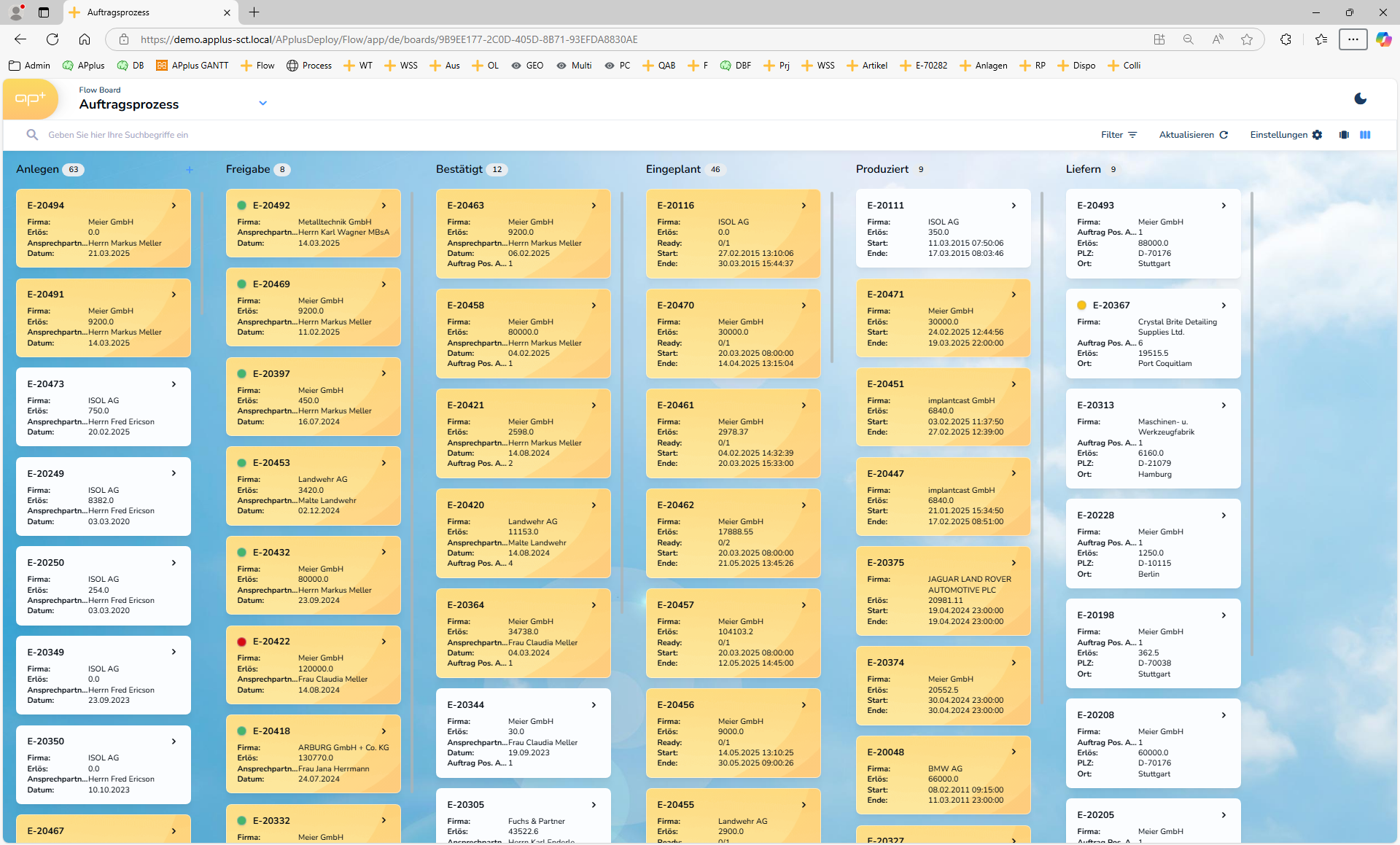Open the E-20493 card title link
Image resolution: width=1400 pixels, height=845 pixels.
[1095, 206]
